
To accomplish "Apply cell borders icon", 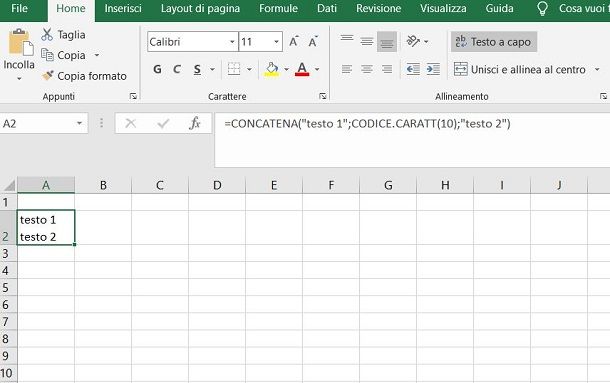I will pyautogui.click(x=234, y=69).
